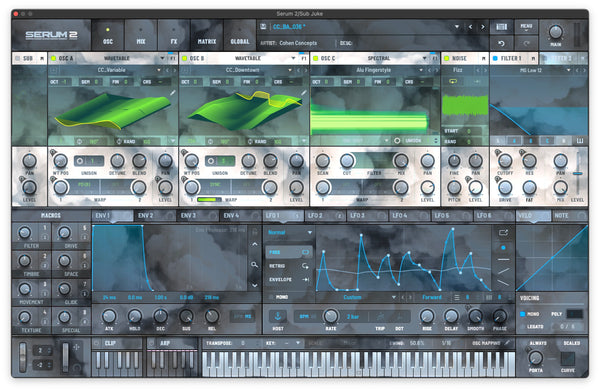Open OSC B WAVETABLE type dropdown
Viewport: 600px width, 391px height.
(293, 58)
